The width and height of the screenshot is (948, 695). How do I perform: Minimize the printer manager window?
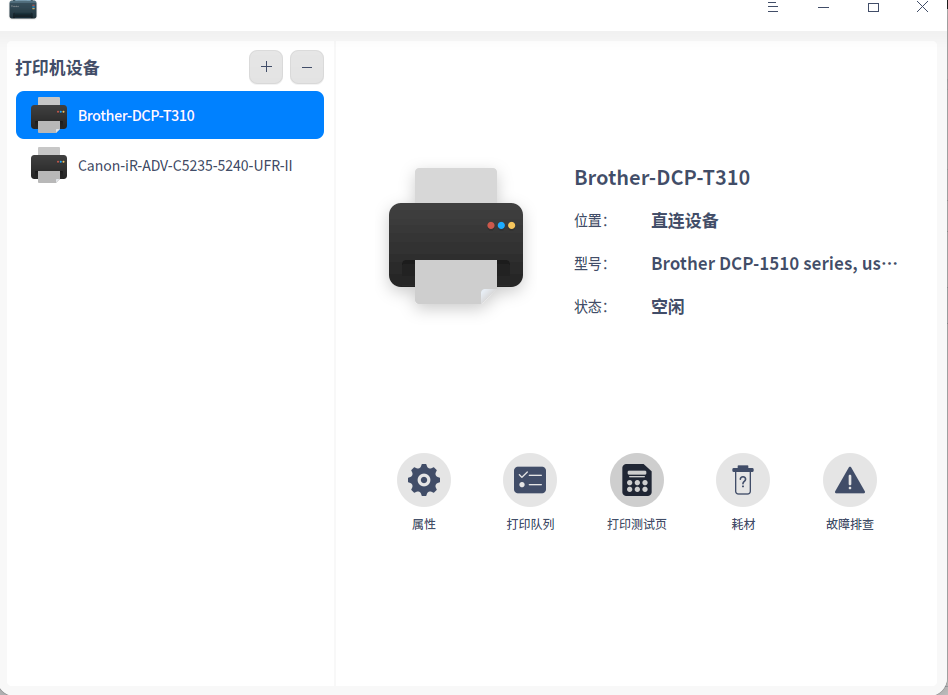tap(823, 7)
